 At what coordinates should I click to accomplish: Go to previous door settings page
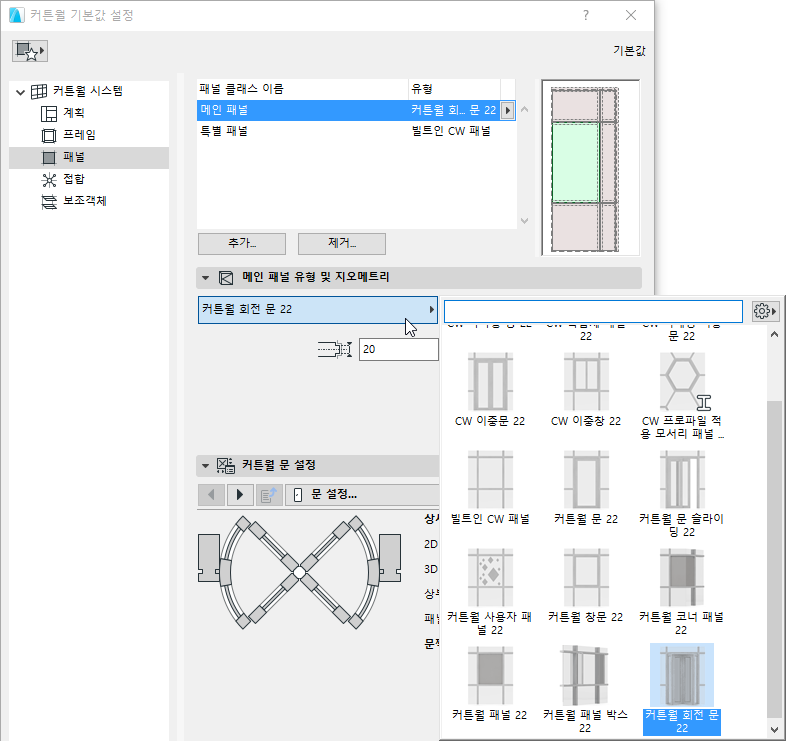[x=211, y=495]
